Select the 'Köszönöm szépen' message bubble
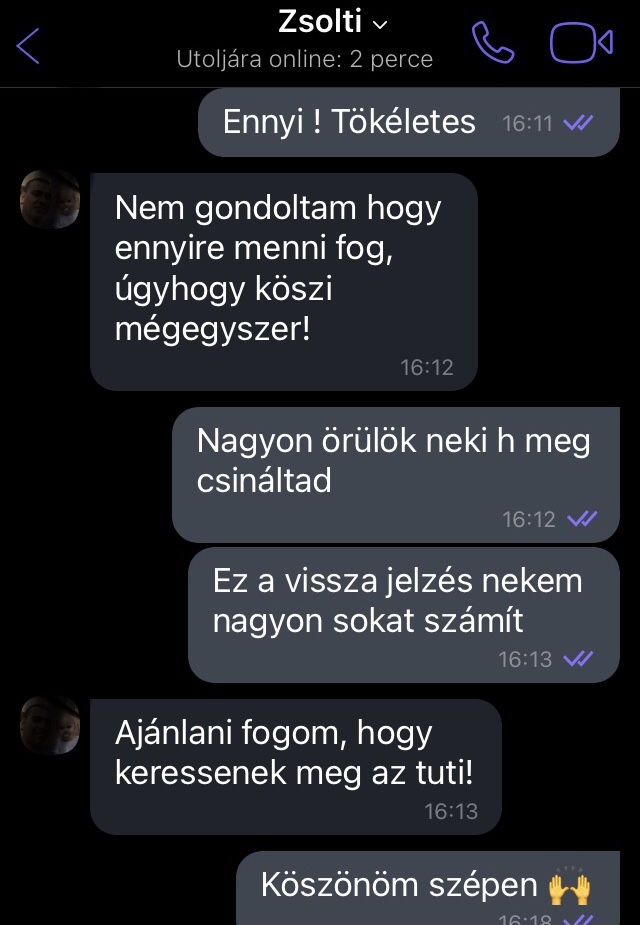This screenshot has height=925, width=640. click(x=428, y=888)
